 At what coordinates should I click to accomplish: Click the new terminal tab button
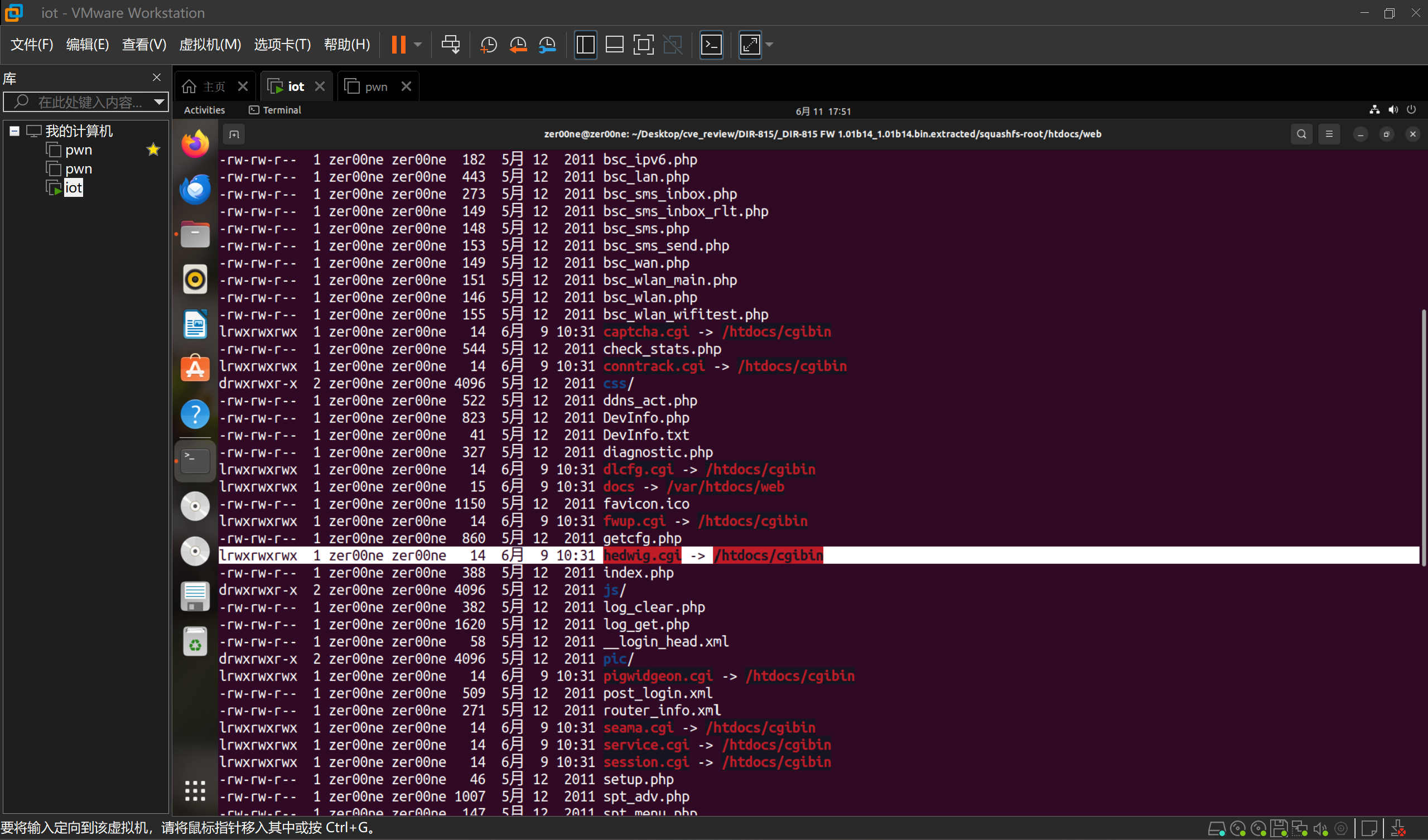coord(234,134)
